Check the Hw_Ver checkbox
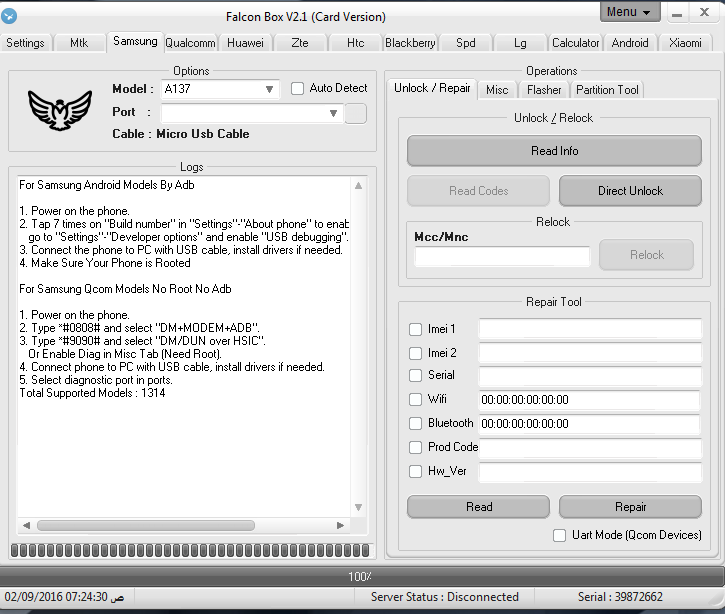 [415, 471]
